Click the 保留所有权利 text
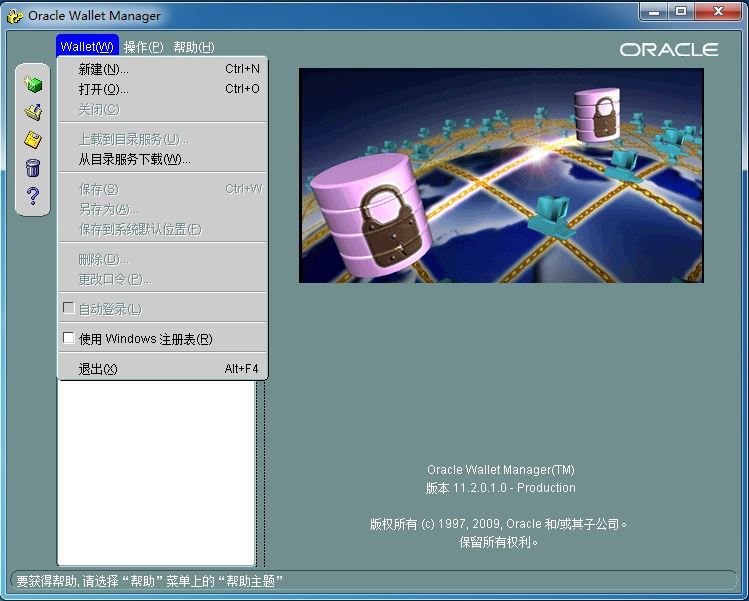The image size is (749, 601). tap(498, 542)
